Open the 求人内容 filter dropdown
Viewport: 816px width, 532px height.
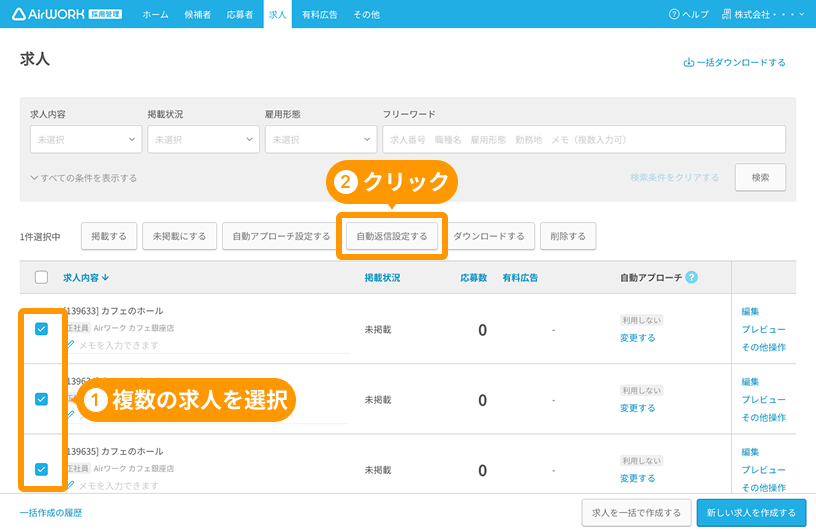coord(86,140)
